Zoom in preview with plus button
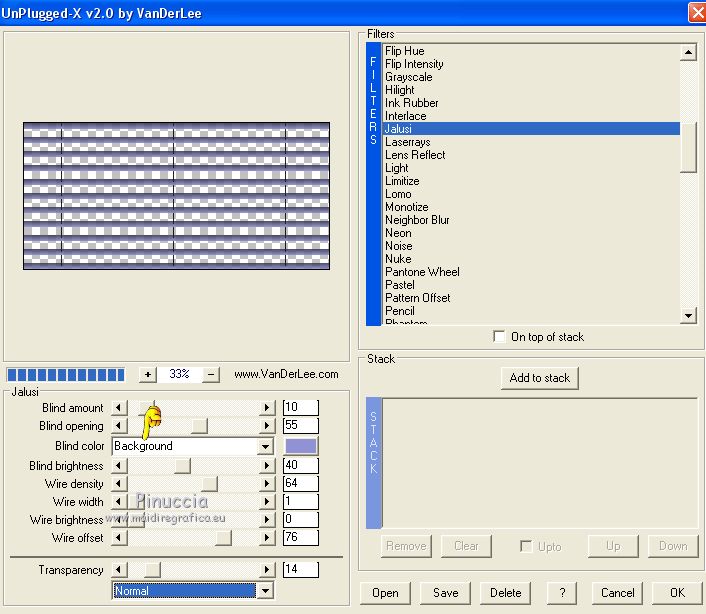 point(148,374)
